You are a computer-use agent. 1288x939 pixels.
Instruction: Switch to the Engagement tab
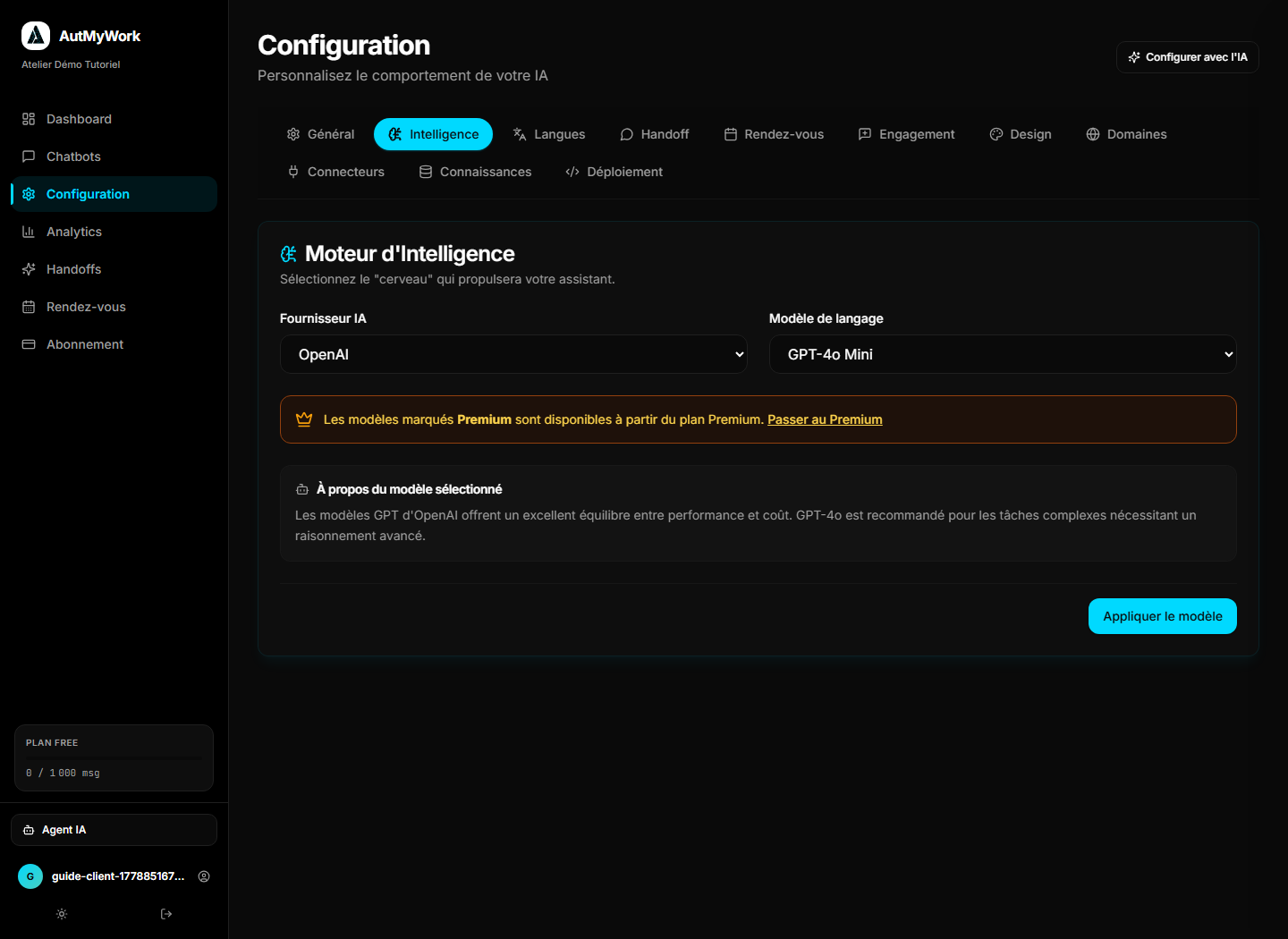[906, 134]
